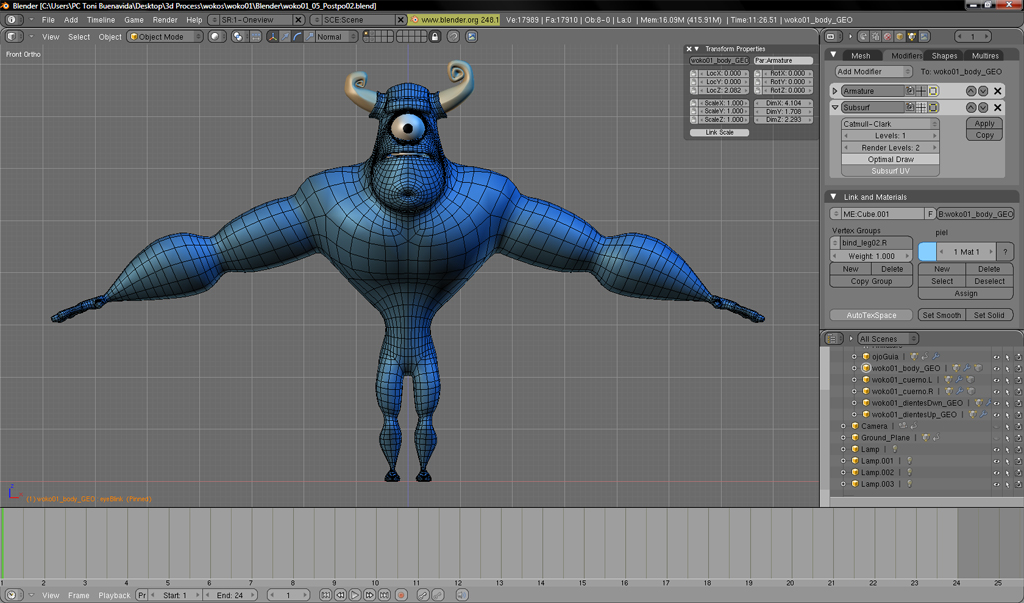This screenshot has width=1024, height=603.
Task: Delete the Subsurf modifier
Action: click(997, 107)
